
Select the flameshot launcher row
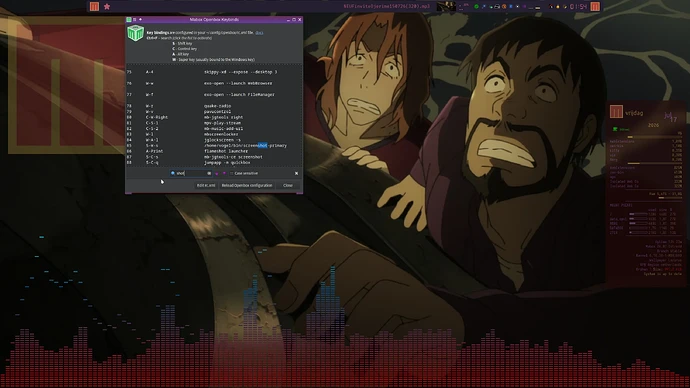[x=214, y=151]
